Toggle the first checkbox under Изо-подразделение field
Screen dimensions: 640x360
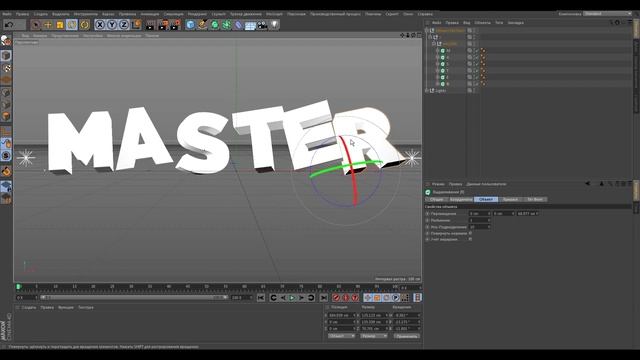pyautogui.click(x=470, y=233)
